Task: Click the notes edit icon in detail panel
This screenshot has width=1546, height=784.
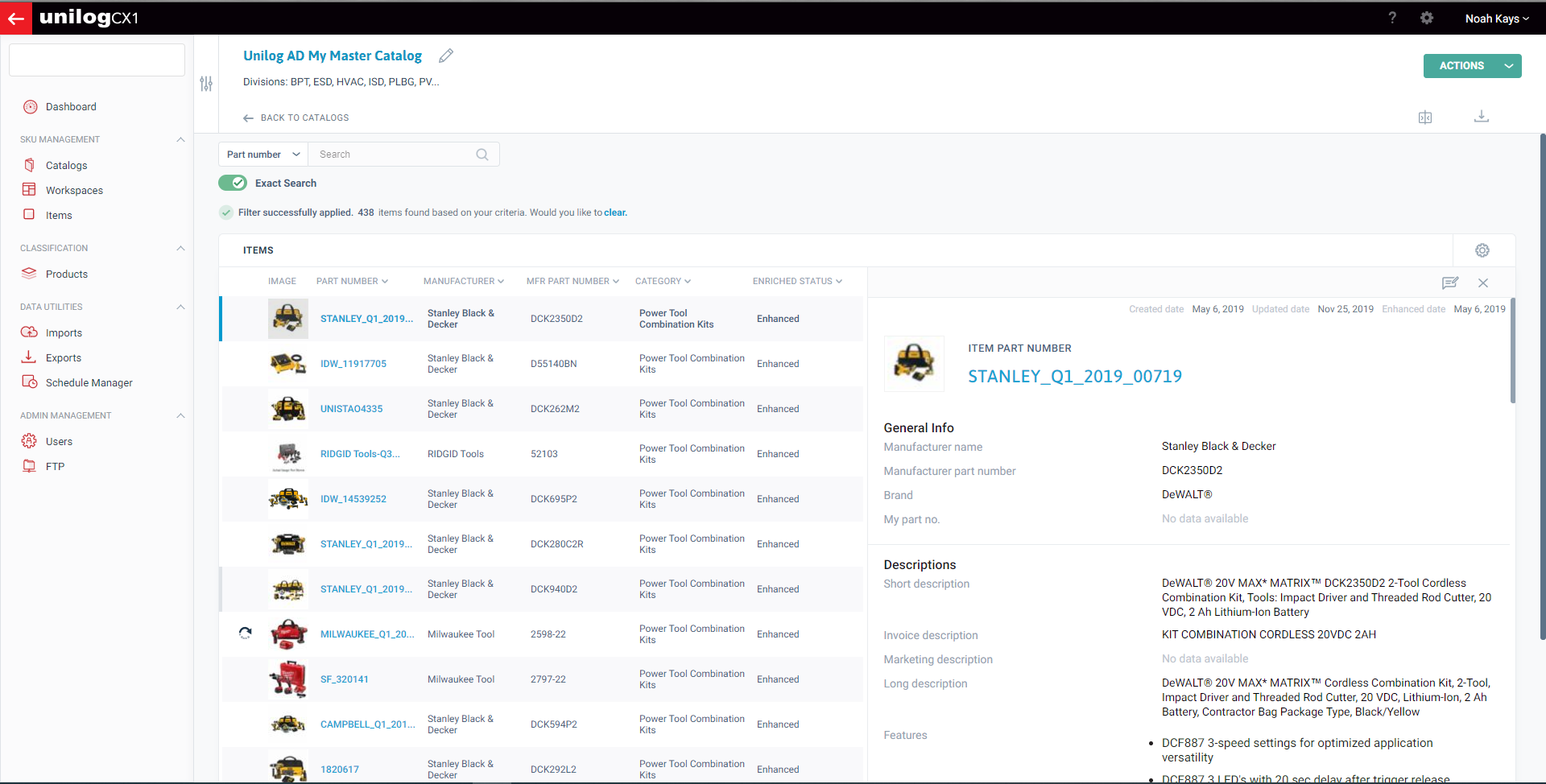Action: coord(1450,283)
